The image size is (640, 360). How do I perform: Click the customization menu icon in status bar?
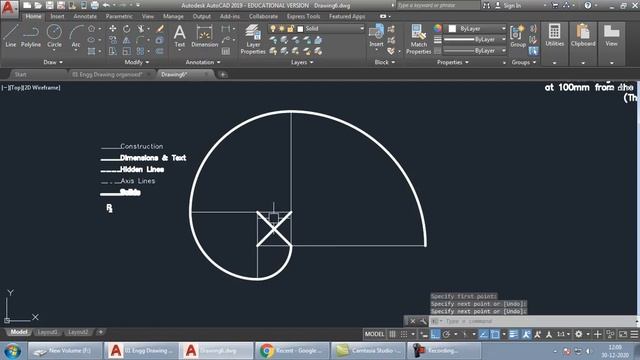point(634,334)
